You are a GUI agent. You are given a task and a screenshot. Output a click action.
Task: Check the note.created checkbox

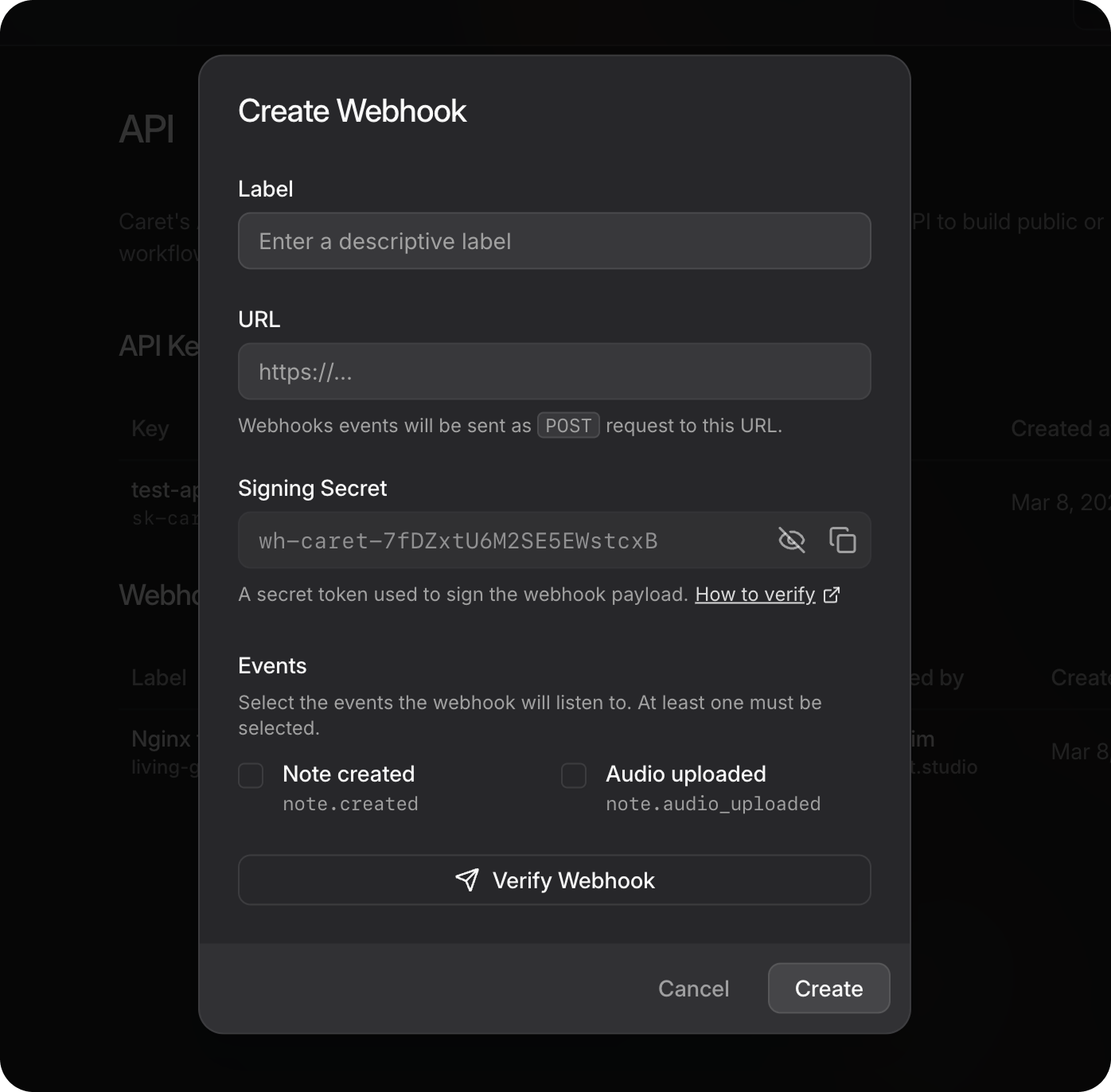[x=250, y=775]
